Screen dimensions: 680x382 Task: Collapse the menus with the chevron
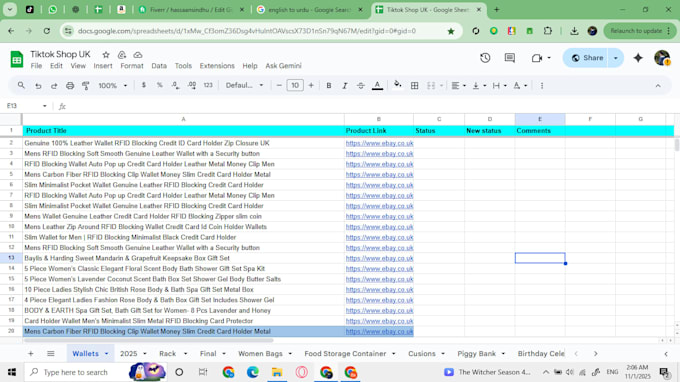(x=658, y=86)
